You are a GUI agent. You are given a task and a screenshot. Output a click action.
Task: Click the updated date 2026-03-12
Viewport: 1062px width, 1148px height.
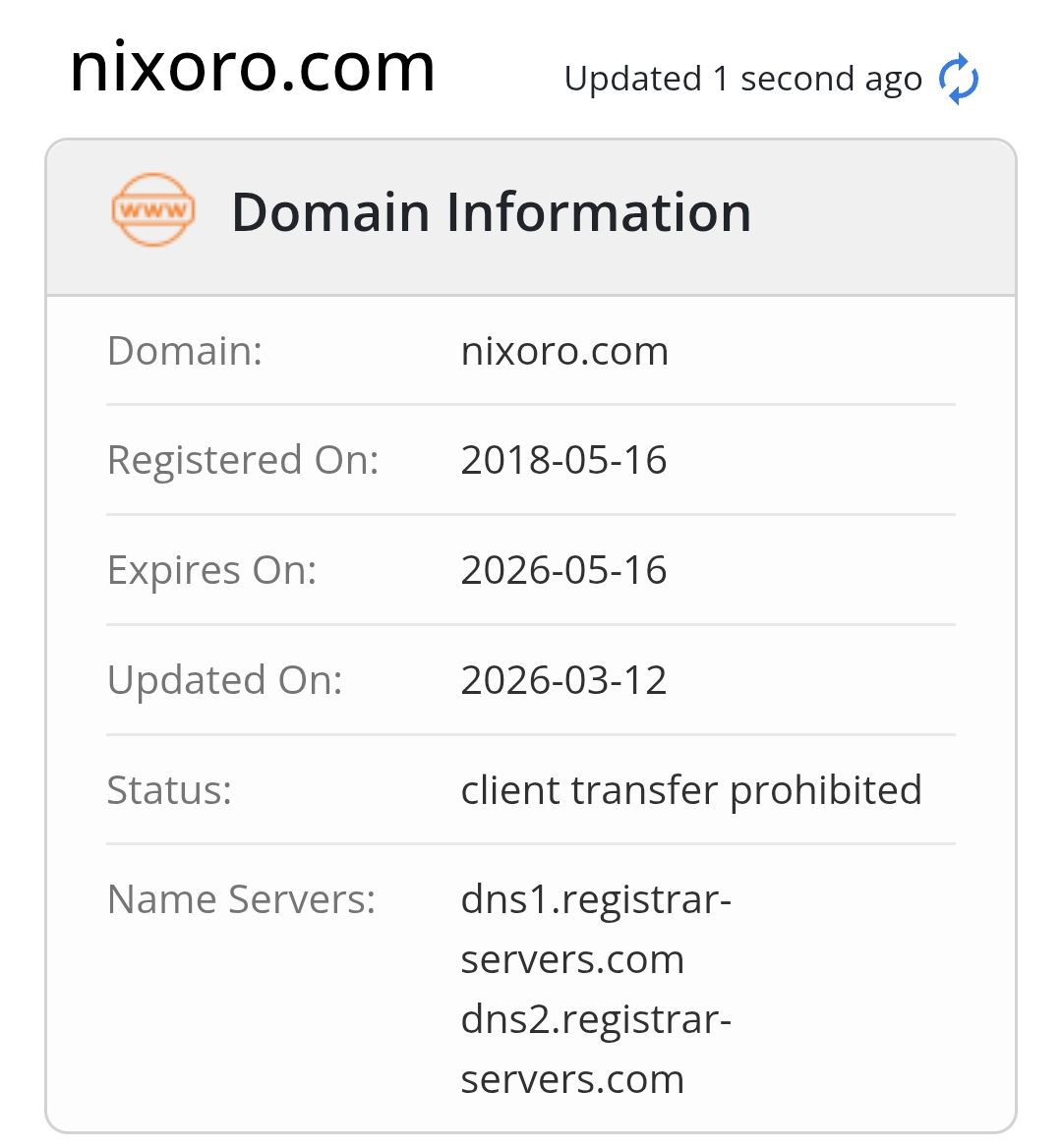point(563,680)
